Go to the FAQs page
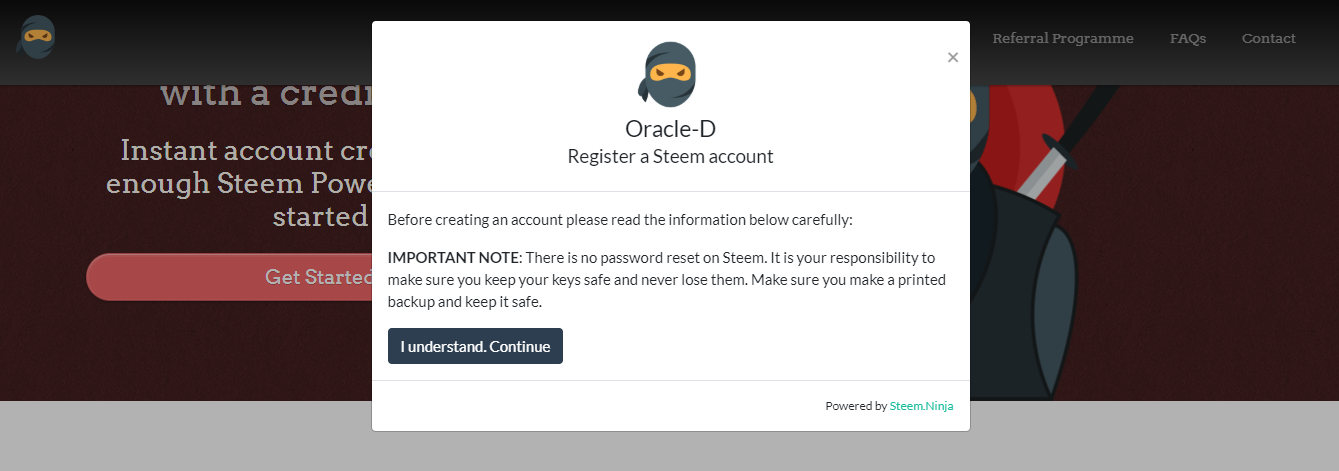1339x471 pixels. click(x=1188, y=38)
